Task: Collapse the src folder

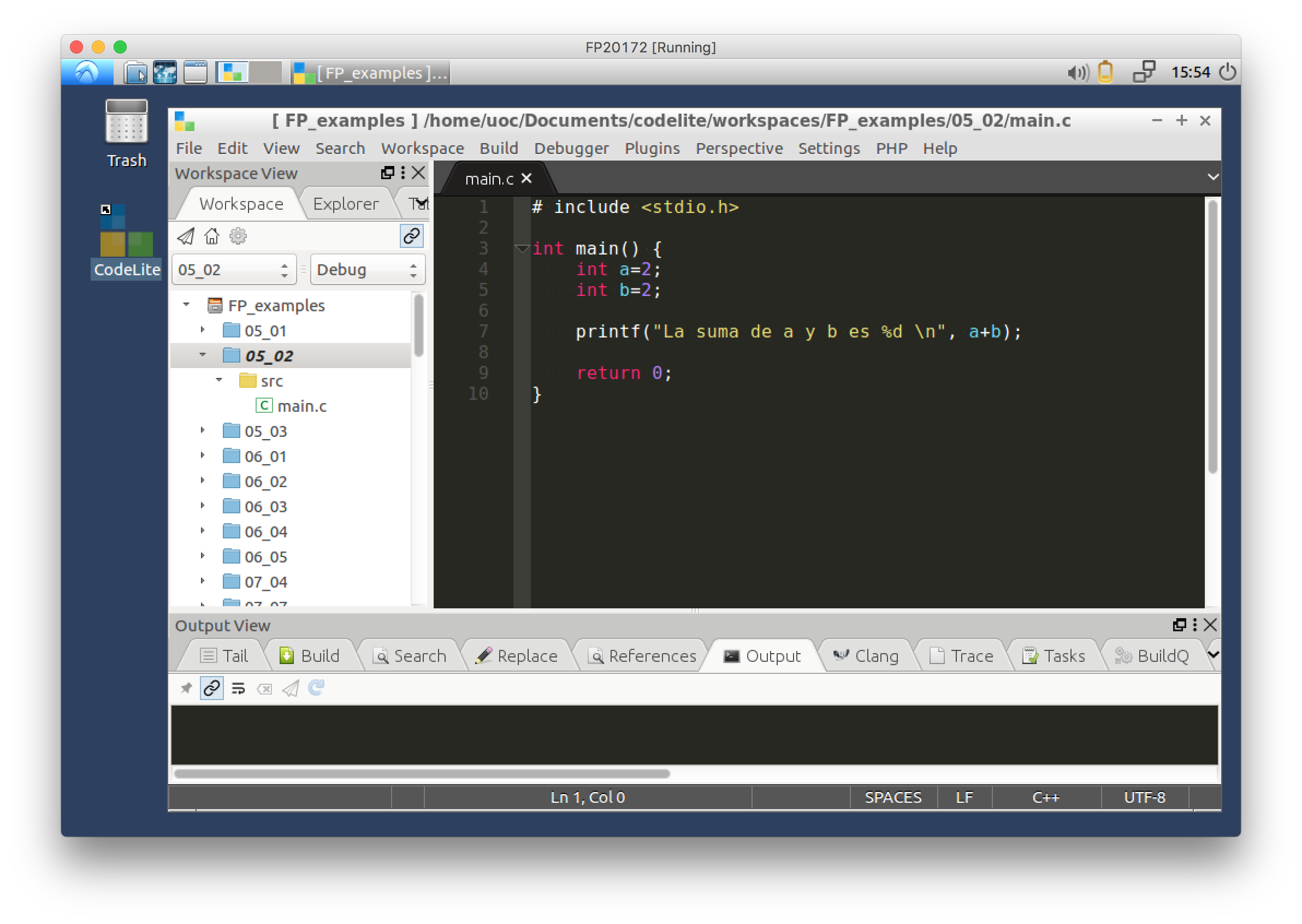Action: [219, 380]
